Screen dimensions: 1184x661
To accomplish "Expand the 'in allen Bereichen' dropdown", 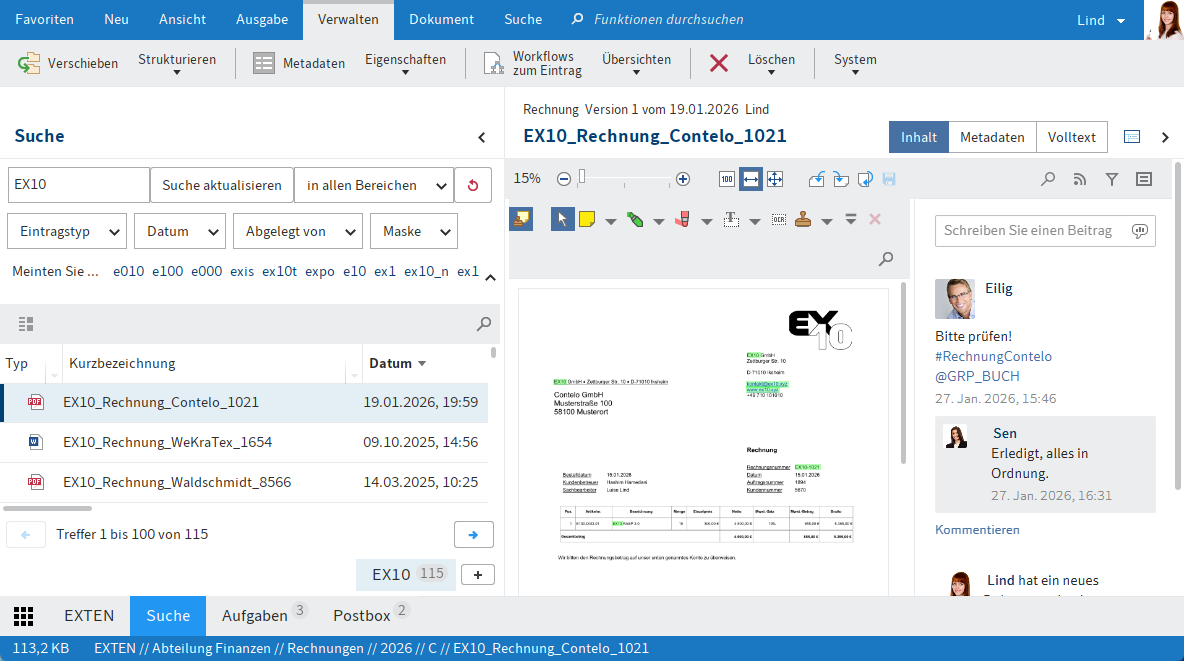I will pyautogui.click(x=374, y=185).
